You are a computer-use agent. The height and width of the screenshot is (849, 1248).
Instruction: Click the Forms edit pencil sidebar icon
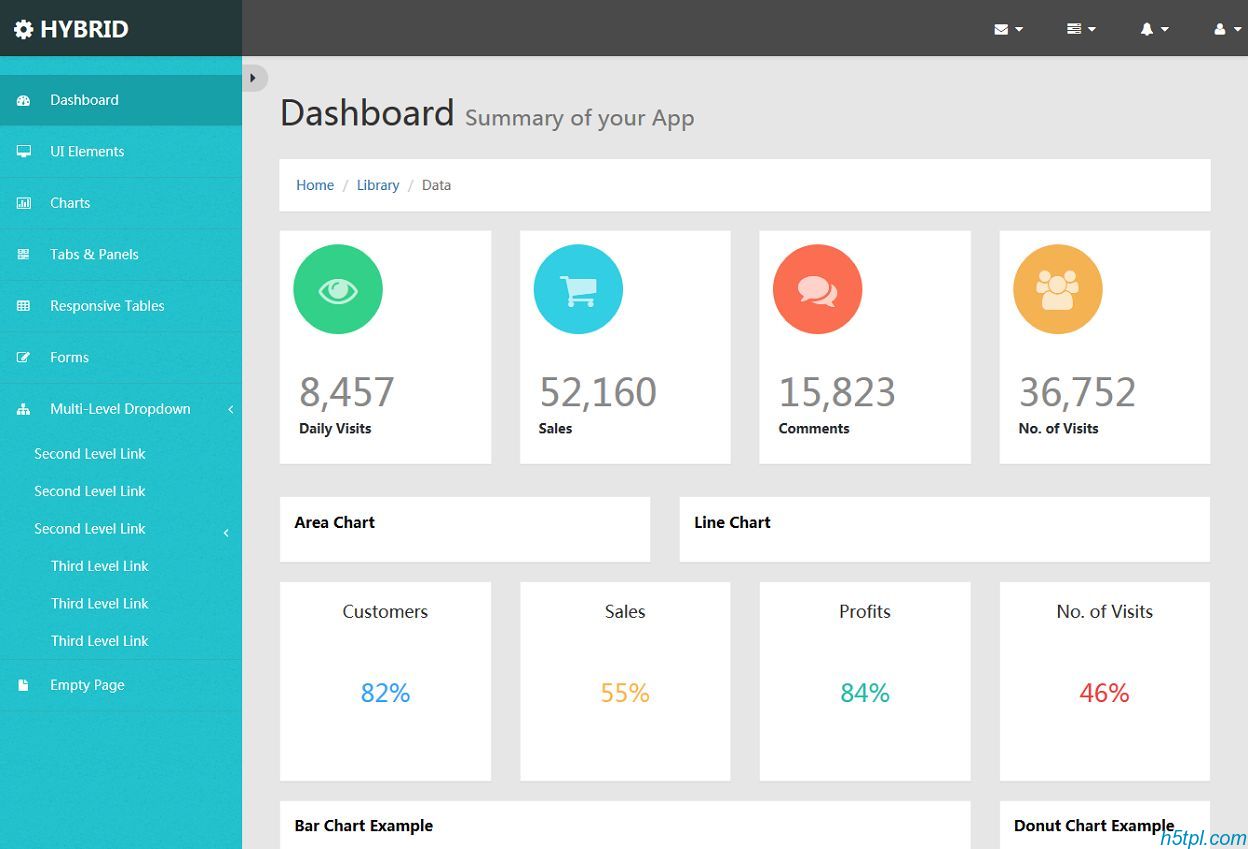coord(24,357)
